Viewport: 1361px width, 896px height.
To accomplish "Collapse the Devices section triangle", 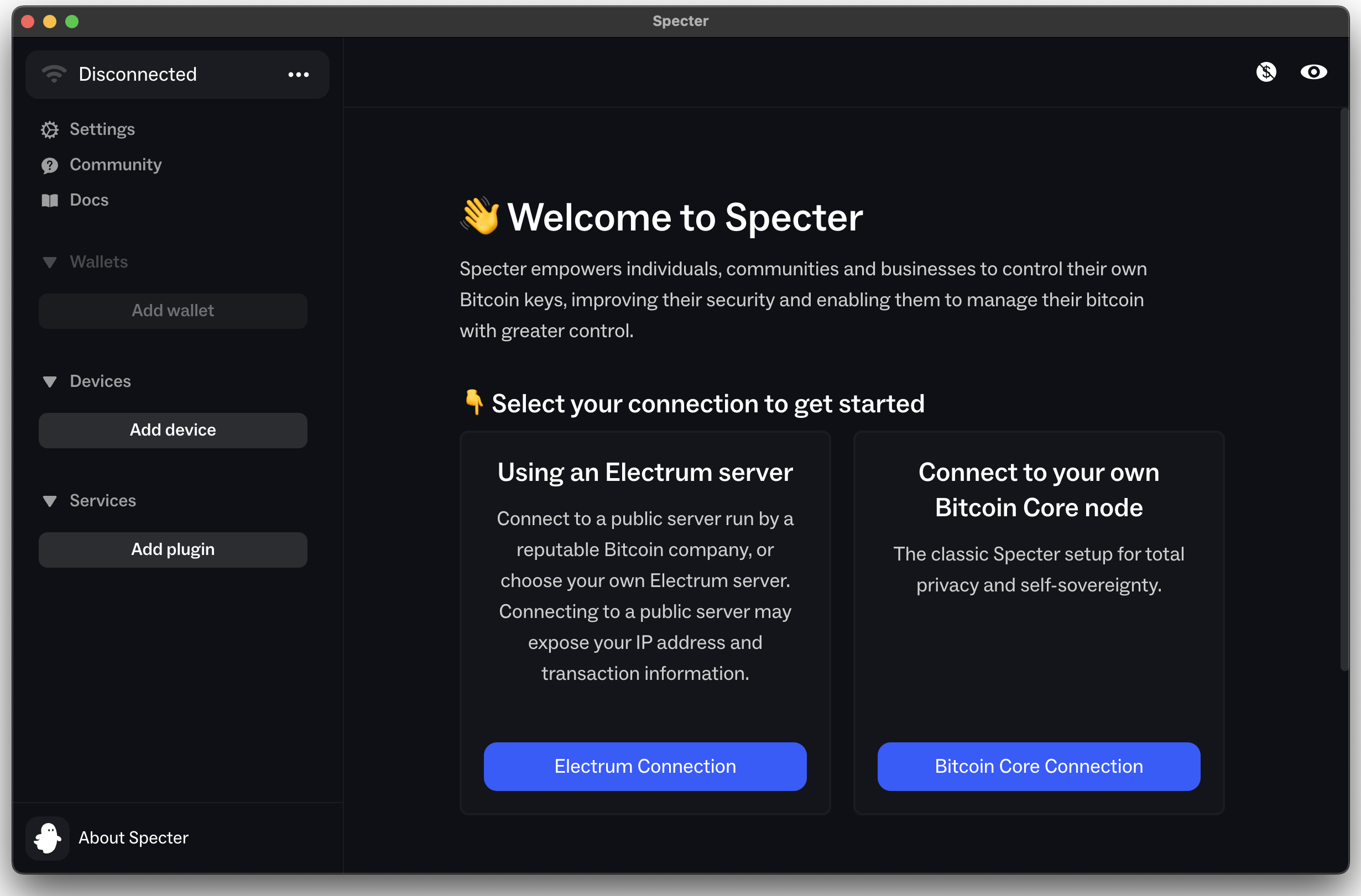I will 50,382.
